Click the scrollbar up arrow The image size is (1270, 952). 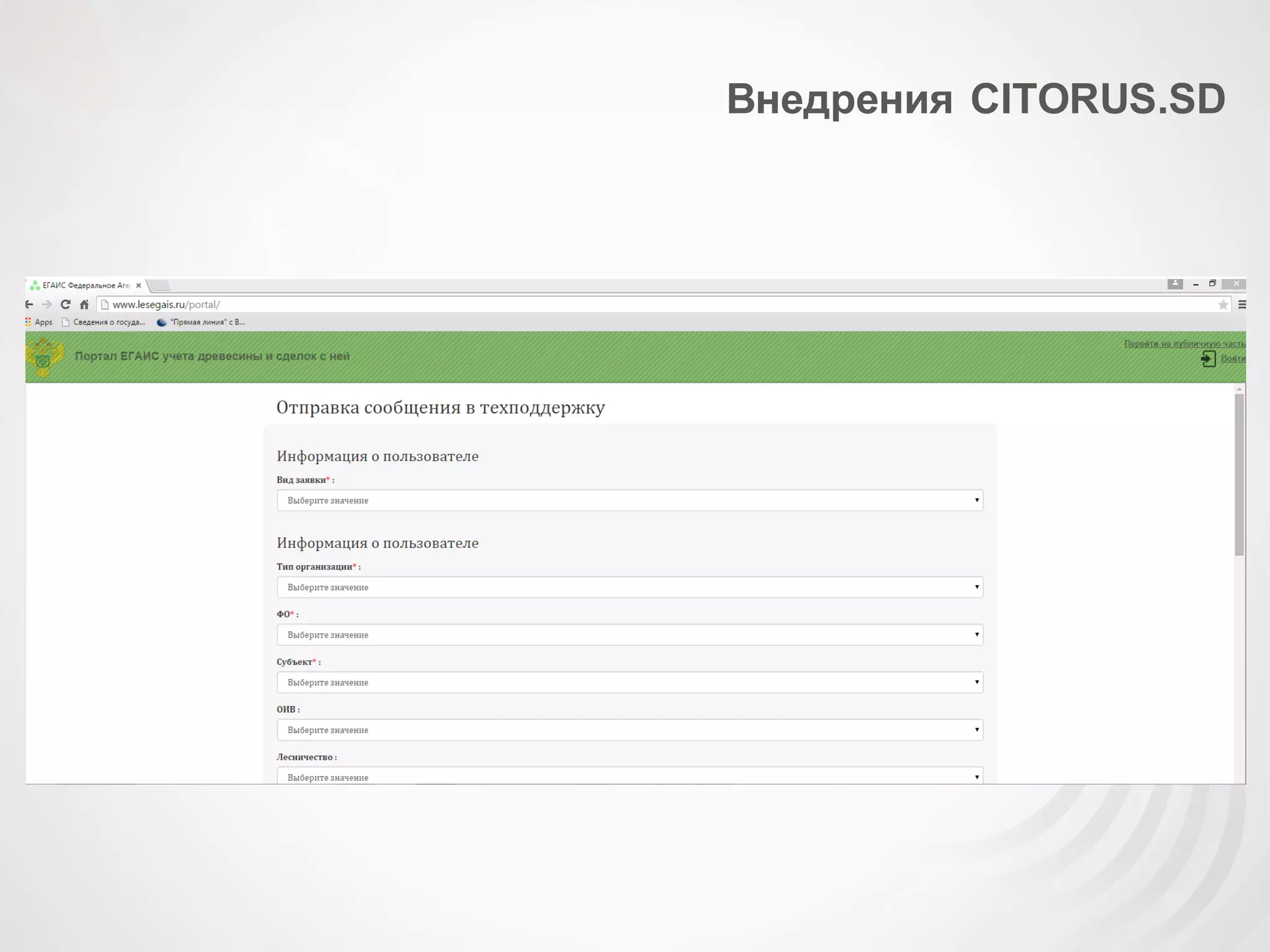click(1239, 389)
